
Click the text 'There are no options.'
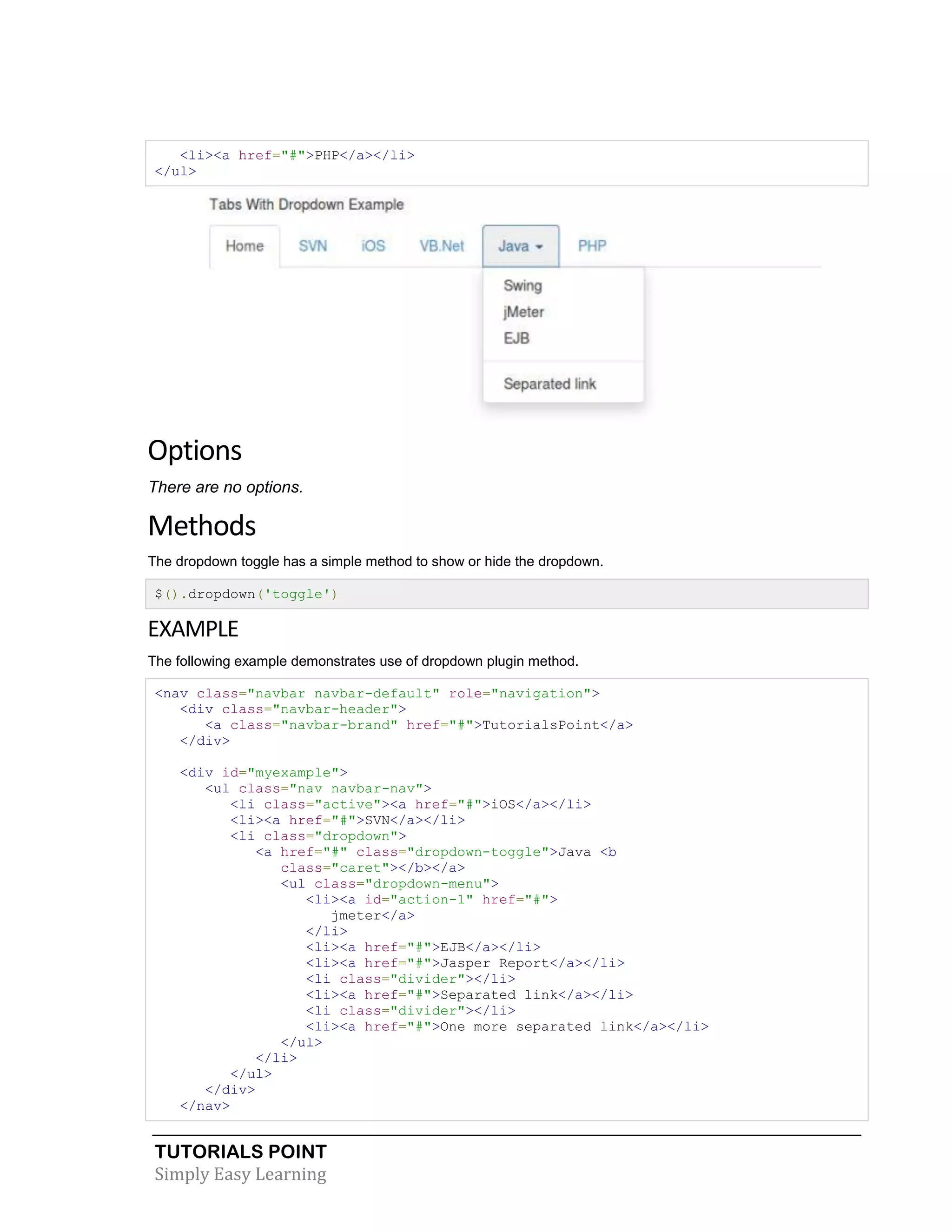click(225, 487)
